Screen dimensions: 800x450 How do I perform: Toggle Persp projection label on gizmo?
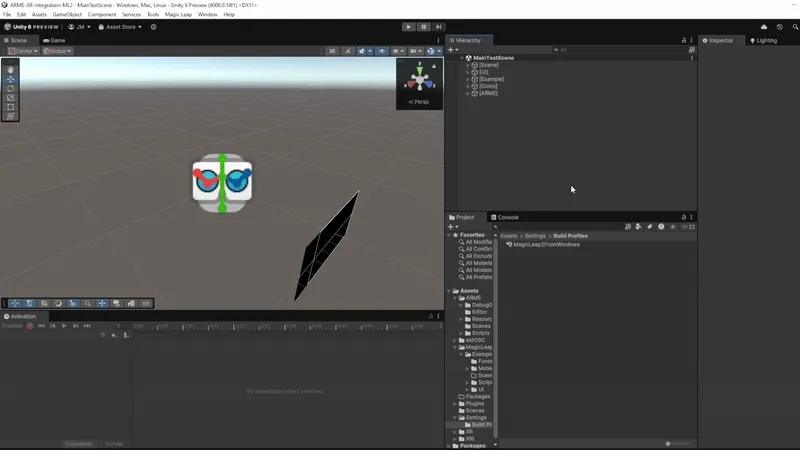click(x=419, y=102)
